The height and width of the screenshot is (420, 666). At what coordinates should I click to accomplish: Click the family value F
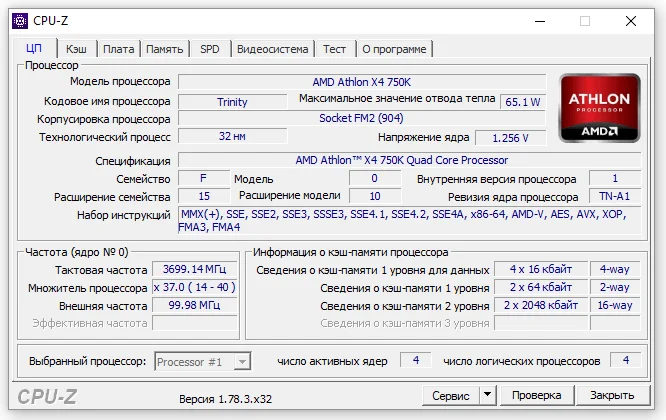click(203, 178)
